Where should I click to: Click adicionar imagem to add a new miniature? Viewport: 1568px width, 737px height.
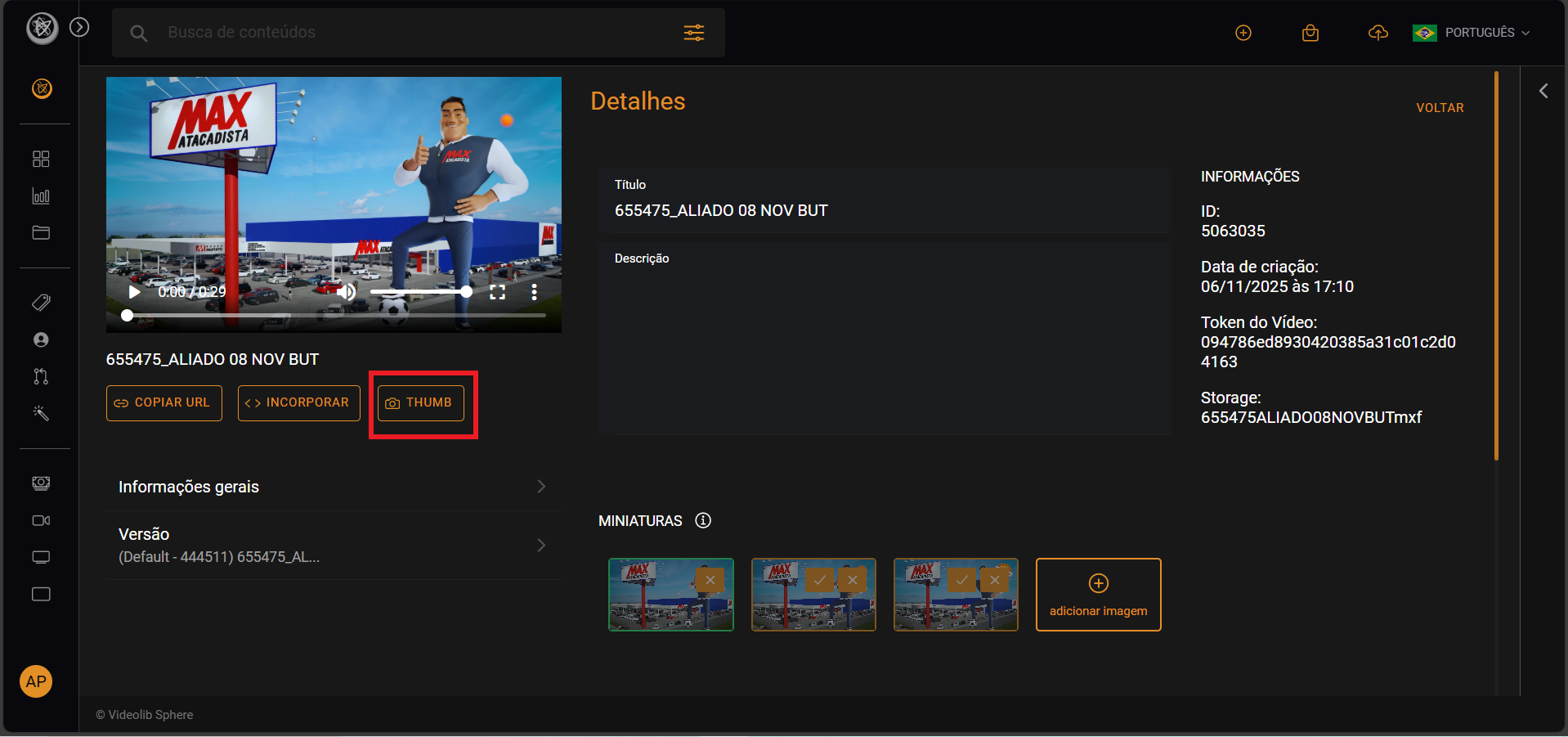pos(1098,595)
